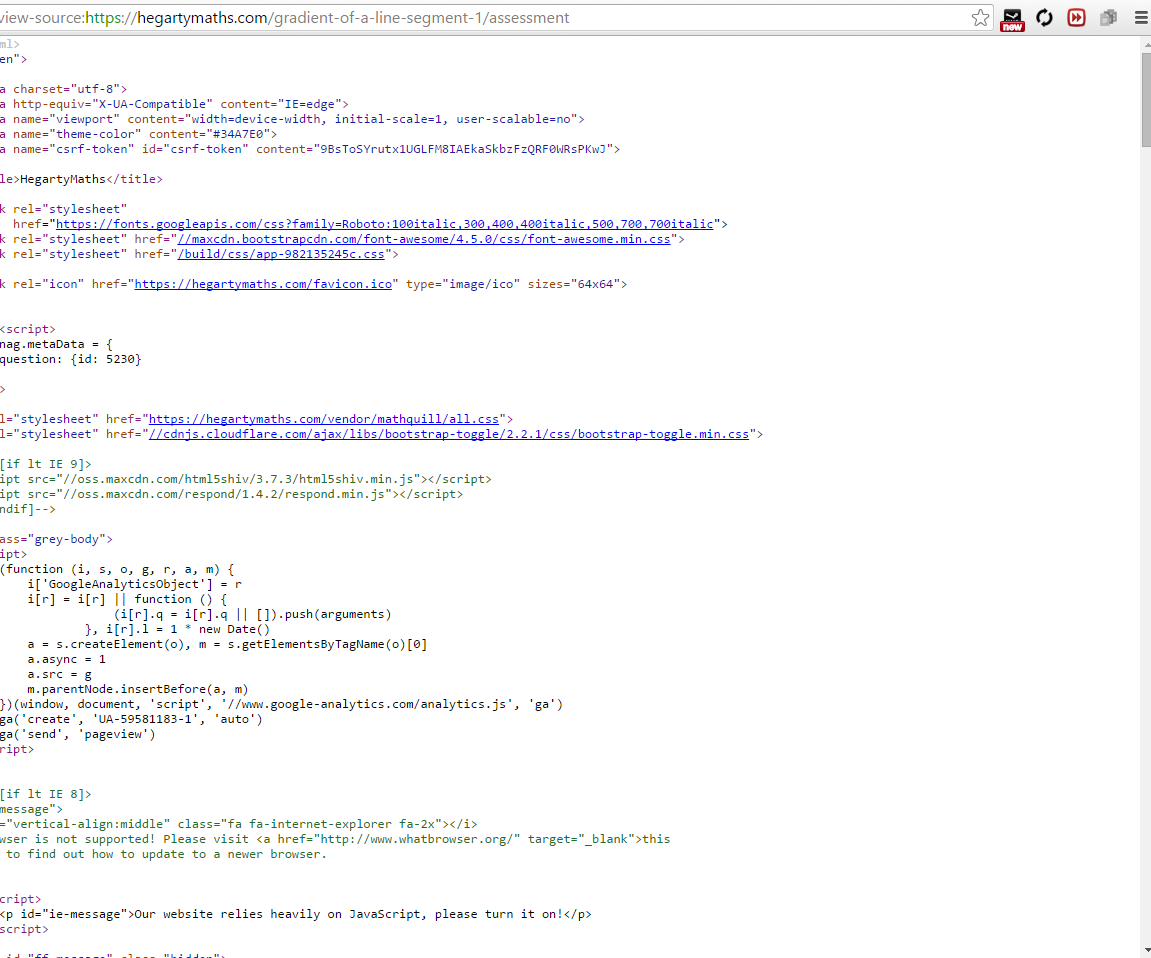Click the scrollbar up arrow
This screenshot has width=1151, height=958.
point(1146,45)
